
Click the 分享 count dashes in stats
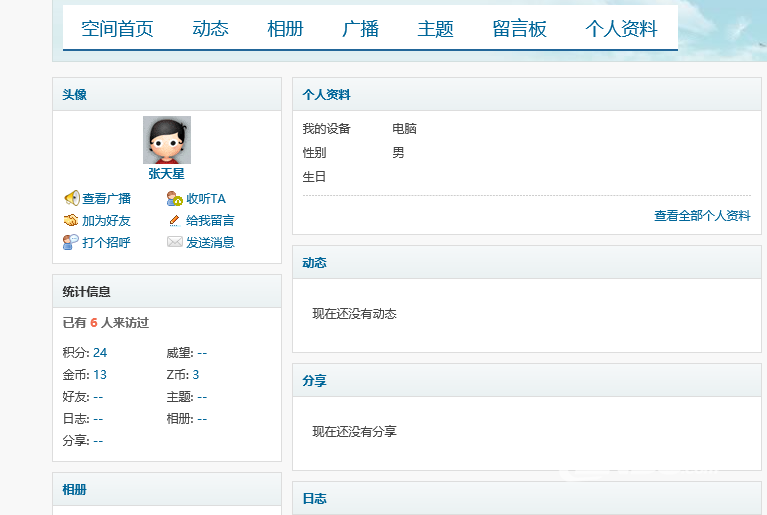point(98,441)
